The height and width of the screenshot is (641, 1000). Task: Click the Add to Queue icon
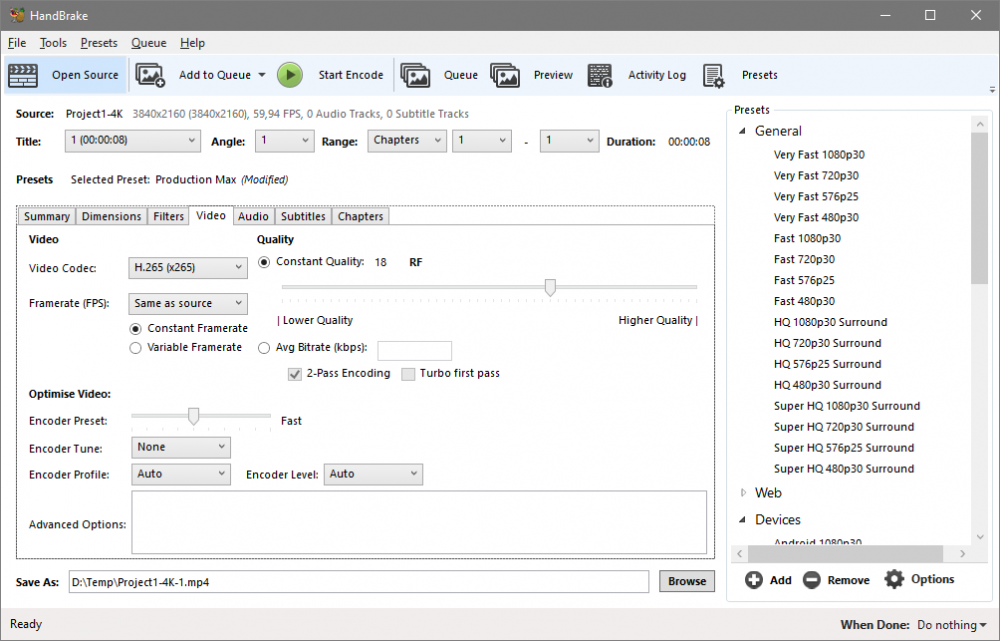pos(150,75)
